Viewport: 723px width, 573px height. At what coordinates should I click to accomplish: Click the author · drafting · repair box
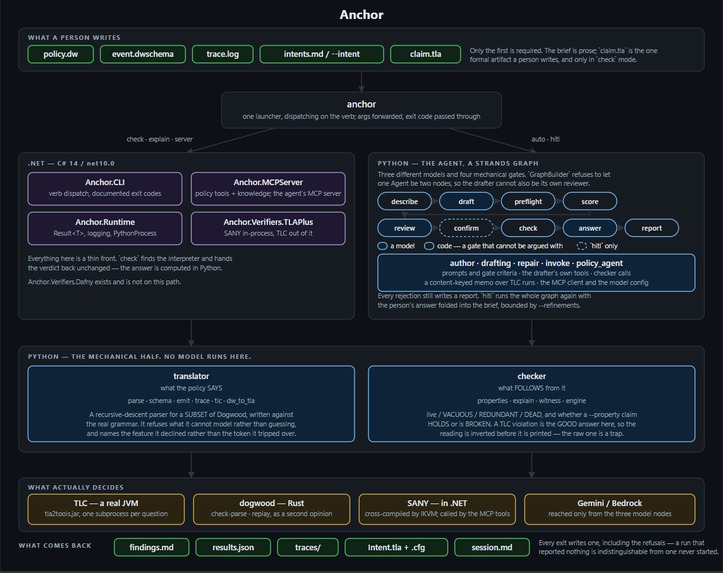click(536, 272)
